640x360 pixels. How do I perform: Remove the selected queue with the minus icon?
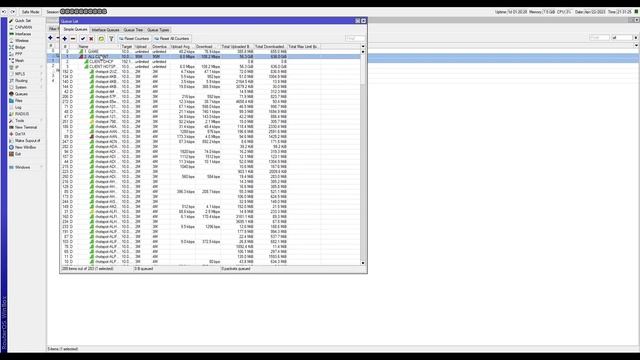73,39
